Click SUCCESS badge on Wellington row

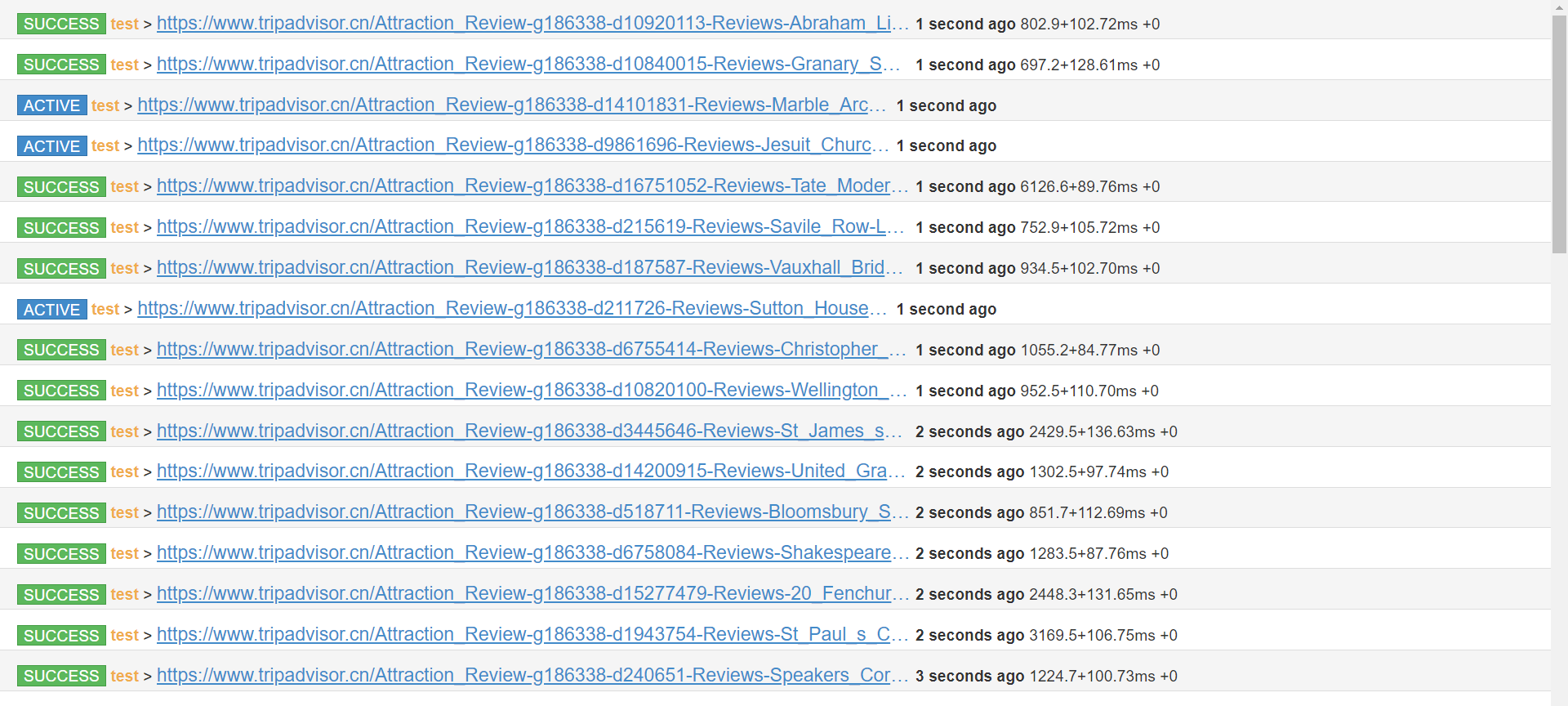pos(61,391)
